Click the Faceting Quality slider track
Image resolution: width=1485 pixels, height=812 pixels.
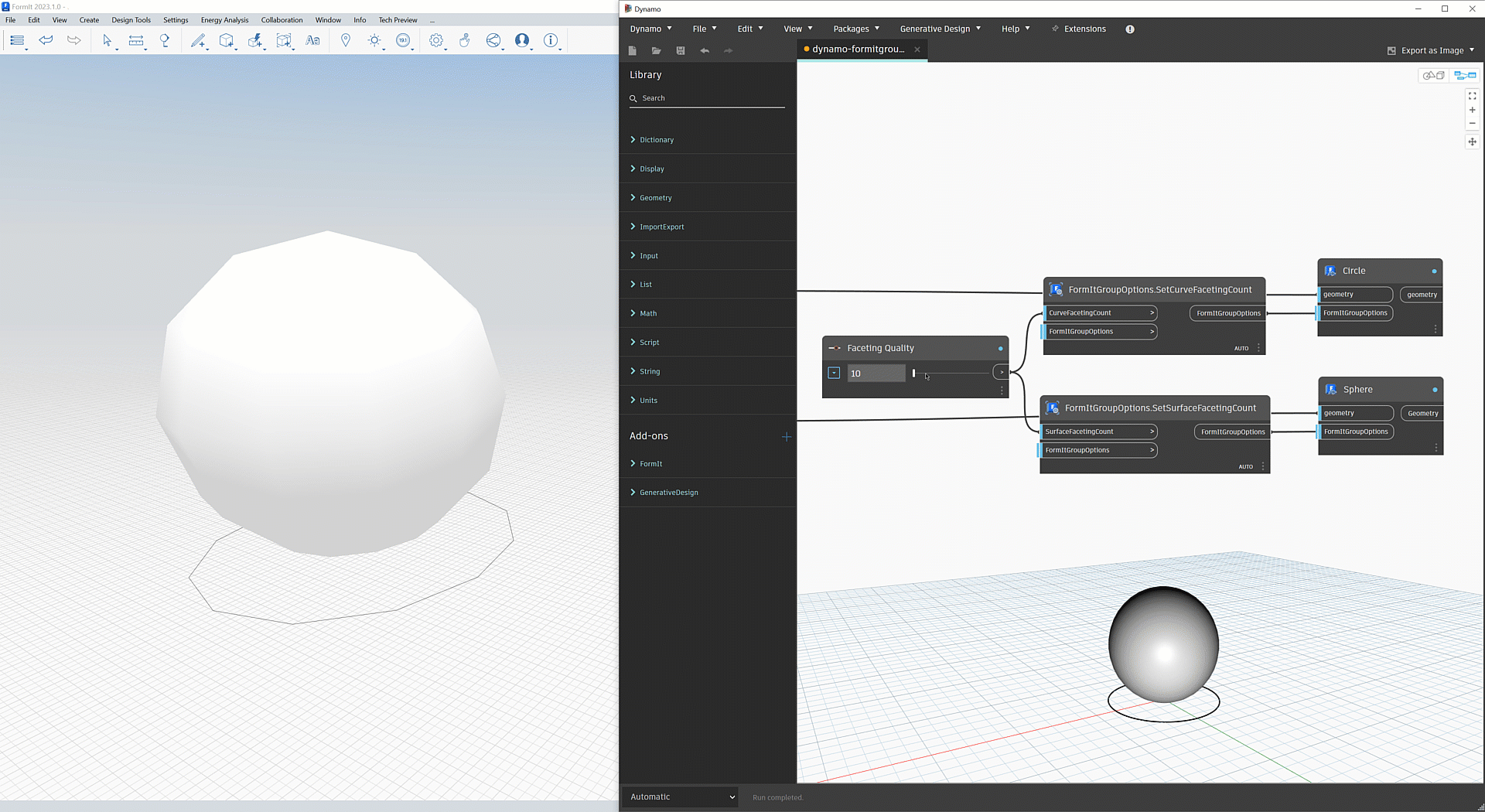coord(951,374)
